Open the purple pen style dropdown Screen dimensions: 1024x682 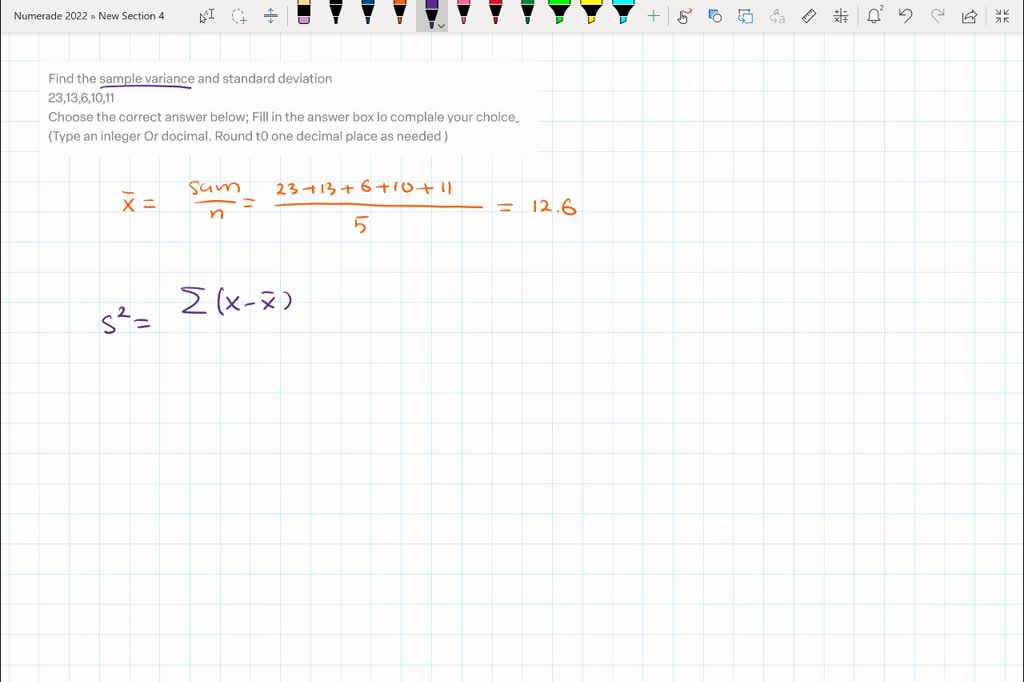[441, 23]
